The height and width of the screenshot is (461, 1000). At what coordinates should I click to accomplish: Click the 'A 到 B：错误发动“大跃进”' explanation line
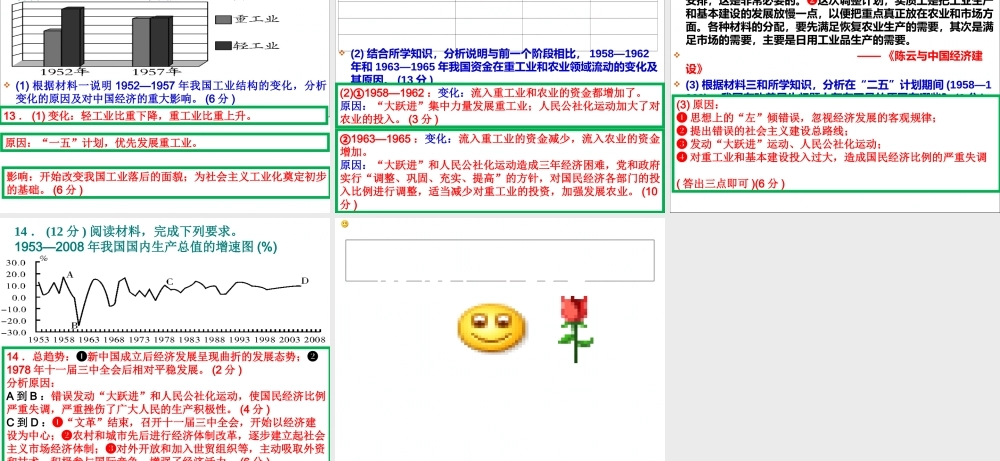coord(166,402)
